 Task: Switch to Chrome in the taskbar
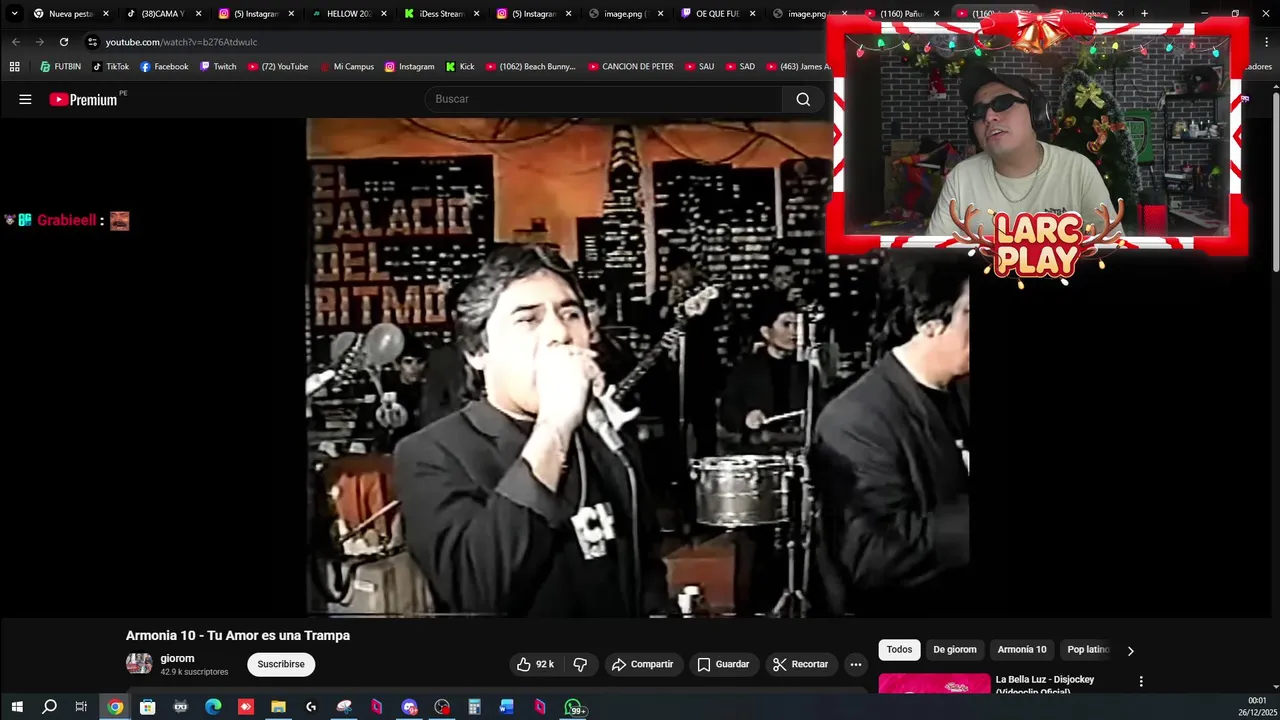point(115,707)
